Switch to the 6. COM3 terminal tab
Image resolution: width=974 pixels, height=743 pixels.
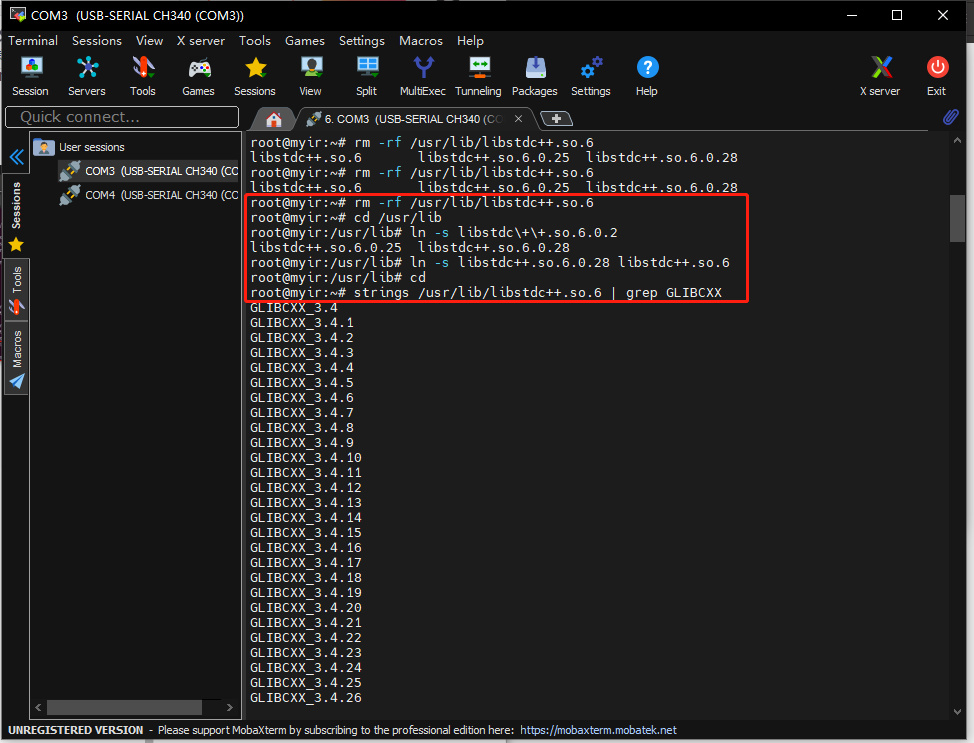pyautogui.click(x=413, y=119)
